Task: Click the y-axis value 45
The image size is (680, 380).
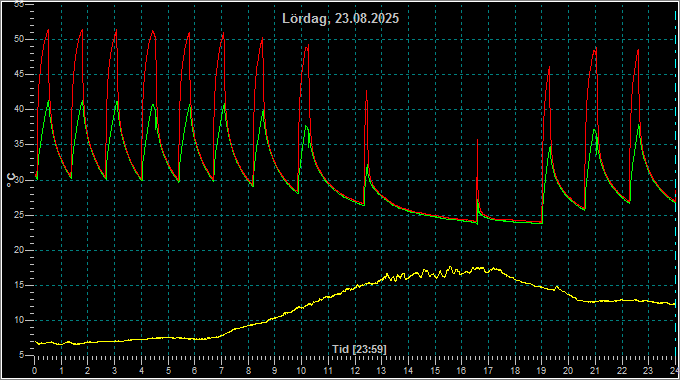Action: tap(19, 74)
